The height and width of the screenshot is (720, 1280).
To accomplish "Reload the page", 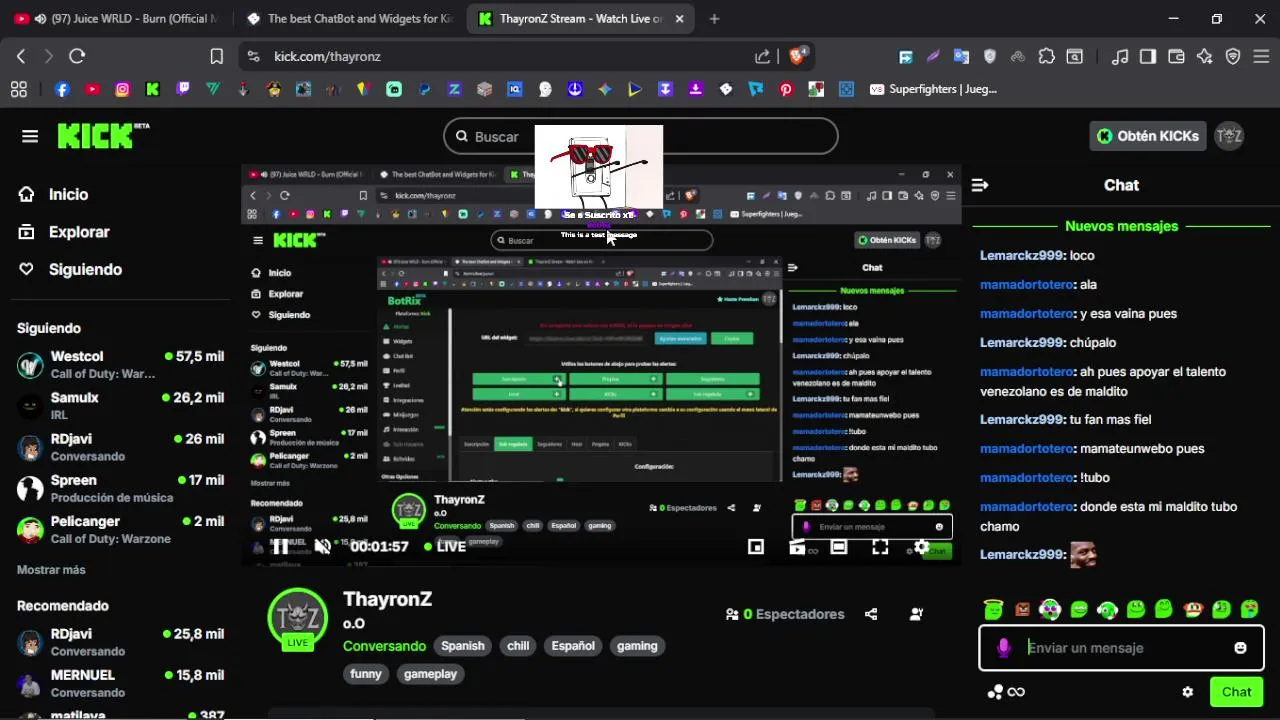I will point(77,57).
